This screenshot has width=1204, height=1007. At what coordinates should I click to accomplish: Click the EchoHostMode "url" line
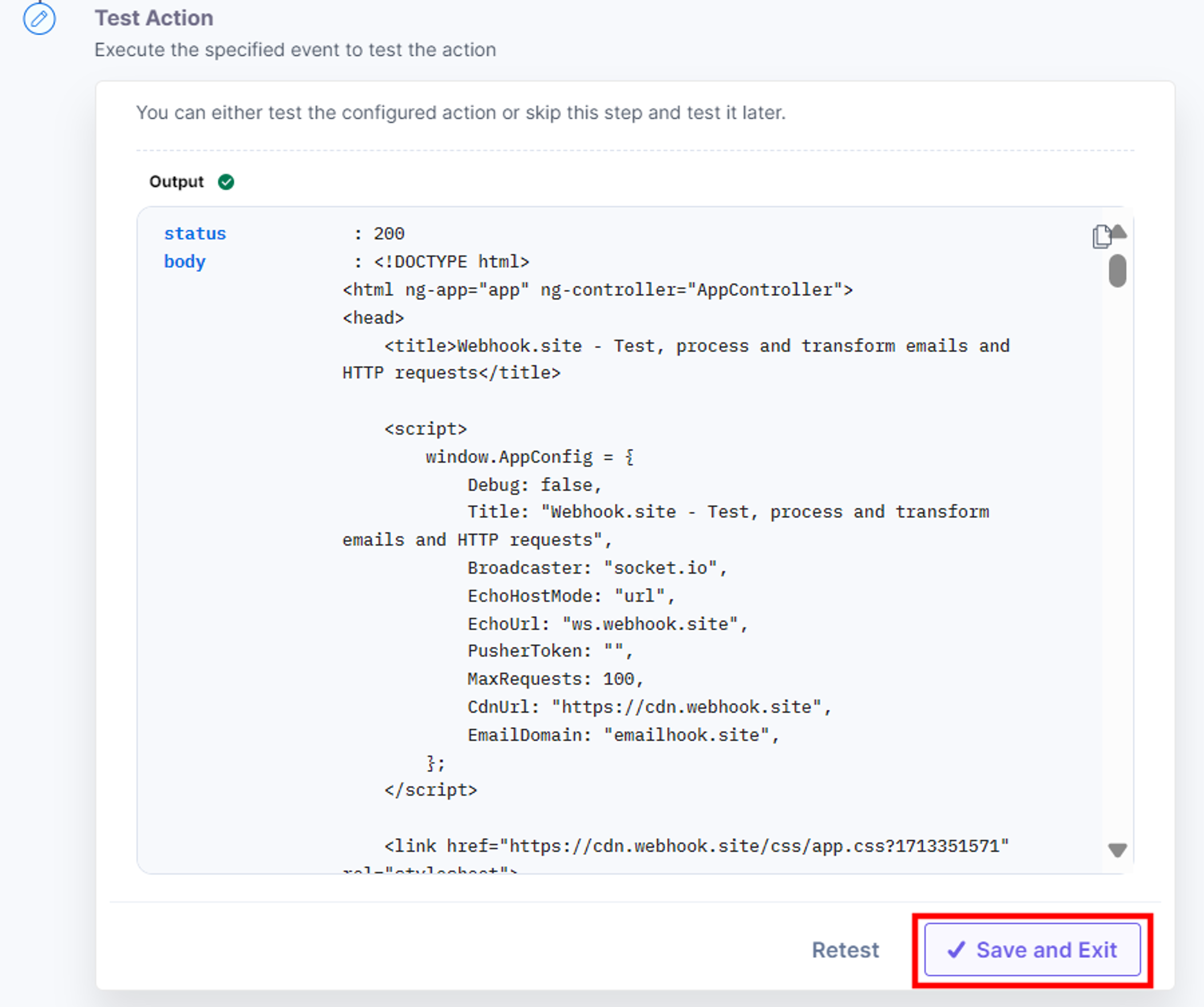point(571,596)
